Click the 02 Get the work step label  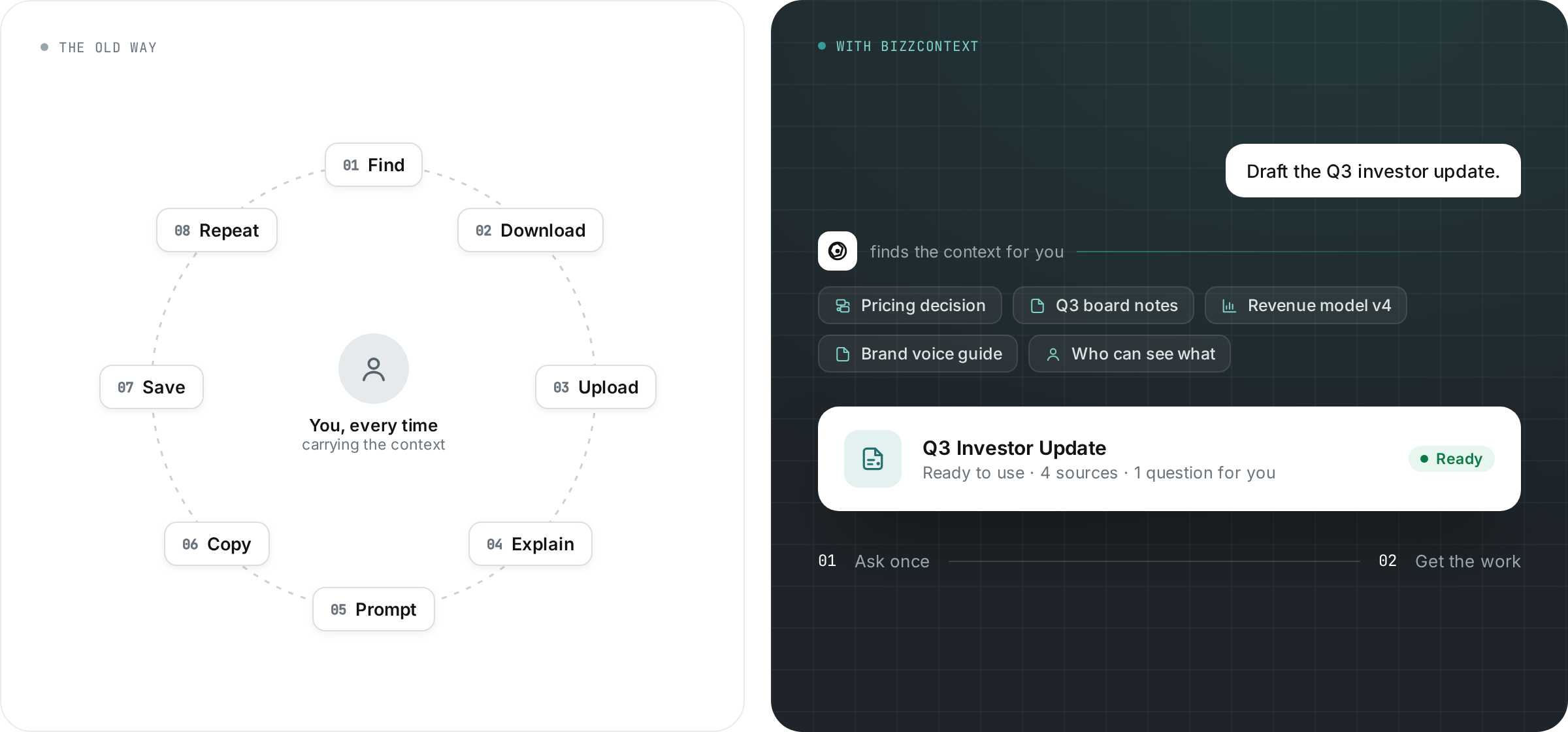(1450, 561)
